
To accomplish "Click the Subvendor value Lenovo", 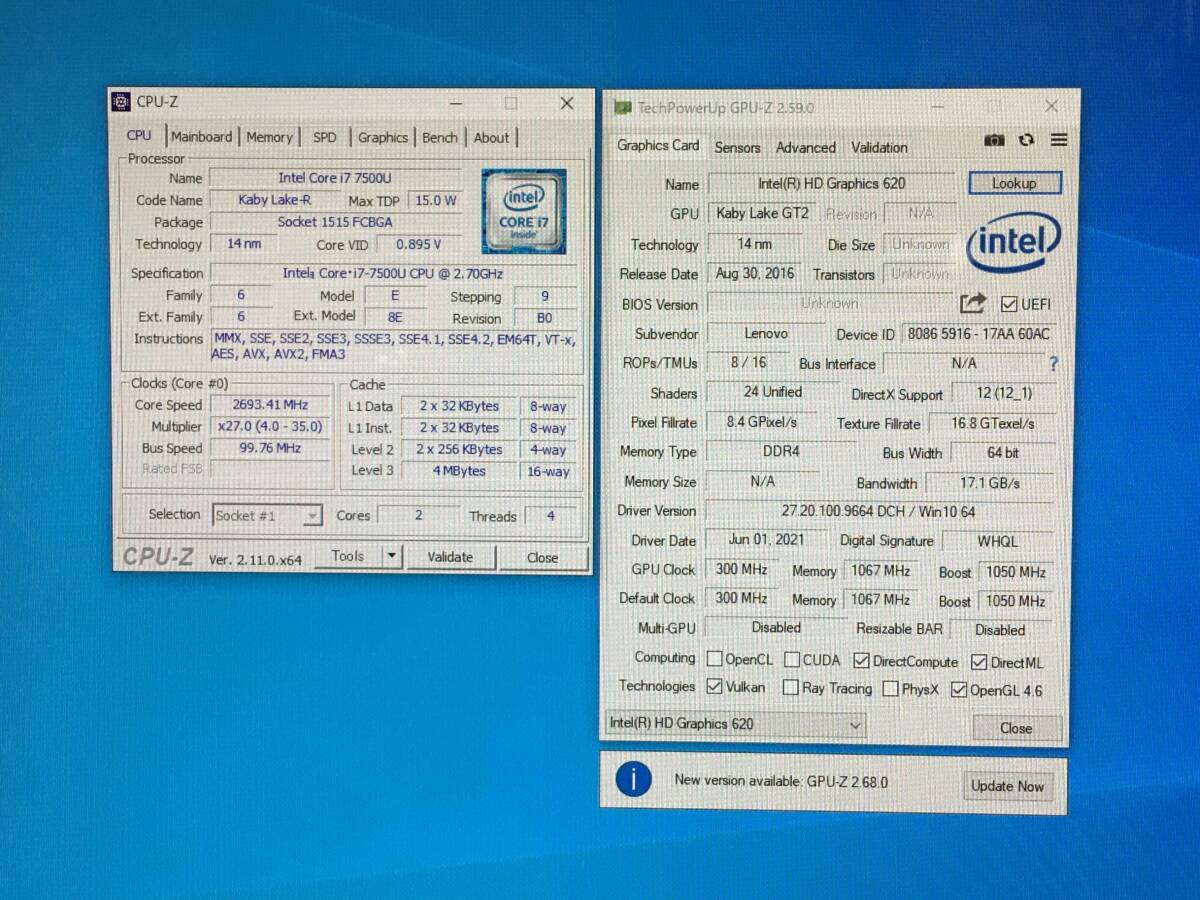I will [x=766, y=333].
